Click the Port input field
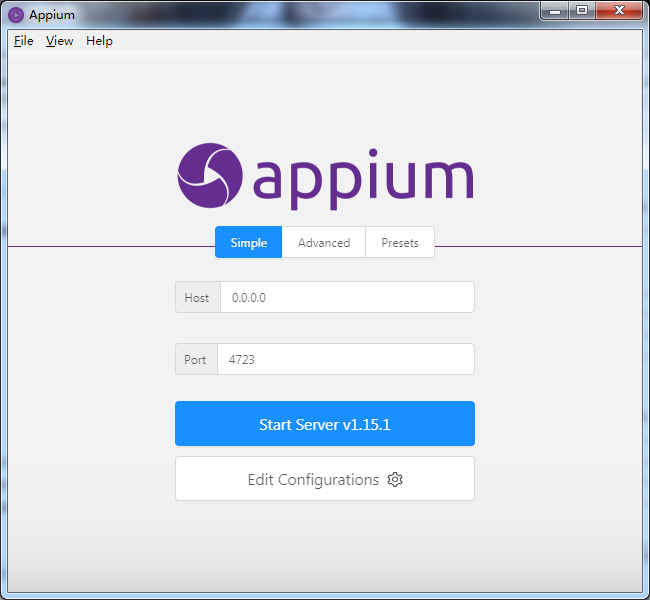 345,359
